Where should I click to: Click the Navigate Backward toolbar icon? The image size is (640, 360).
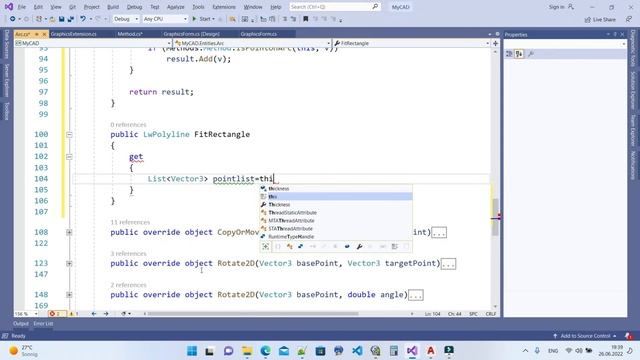(13, 19)
